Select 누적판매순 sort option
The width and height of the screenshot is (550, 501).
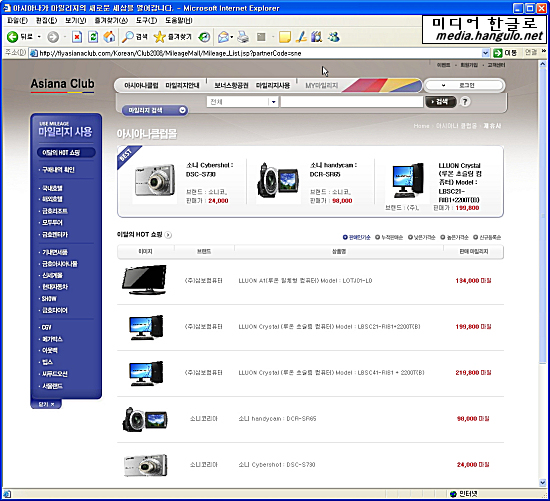(389, 238)
